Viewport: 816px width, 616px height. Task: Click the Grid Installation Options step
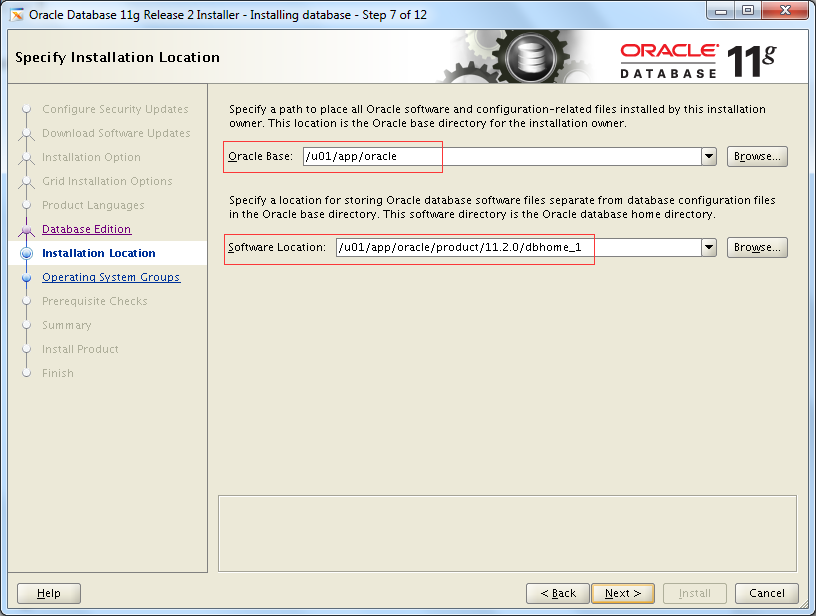pos(107,181)
